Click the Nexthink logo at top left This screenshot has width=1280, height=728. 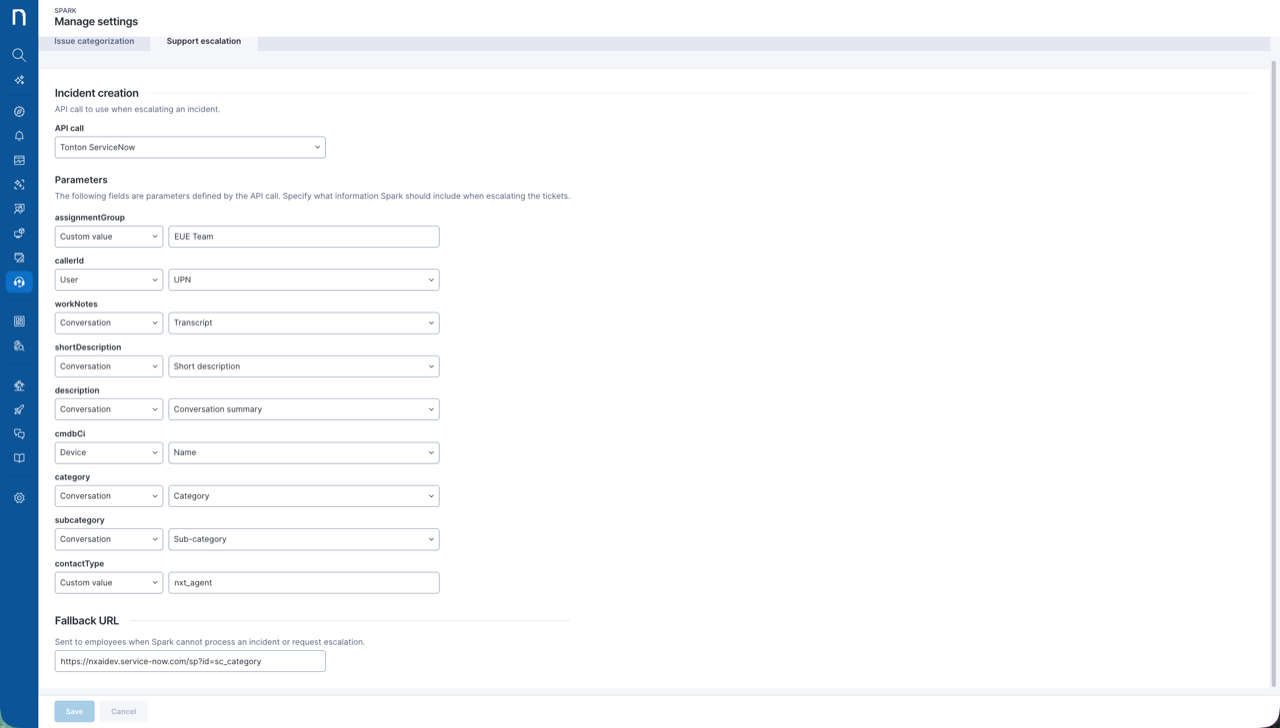[19, 17]
